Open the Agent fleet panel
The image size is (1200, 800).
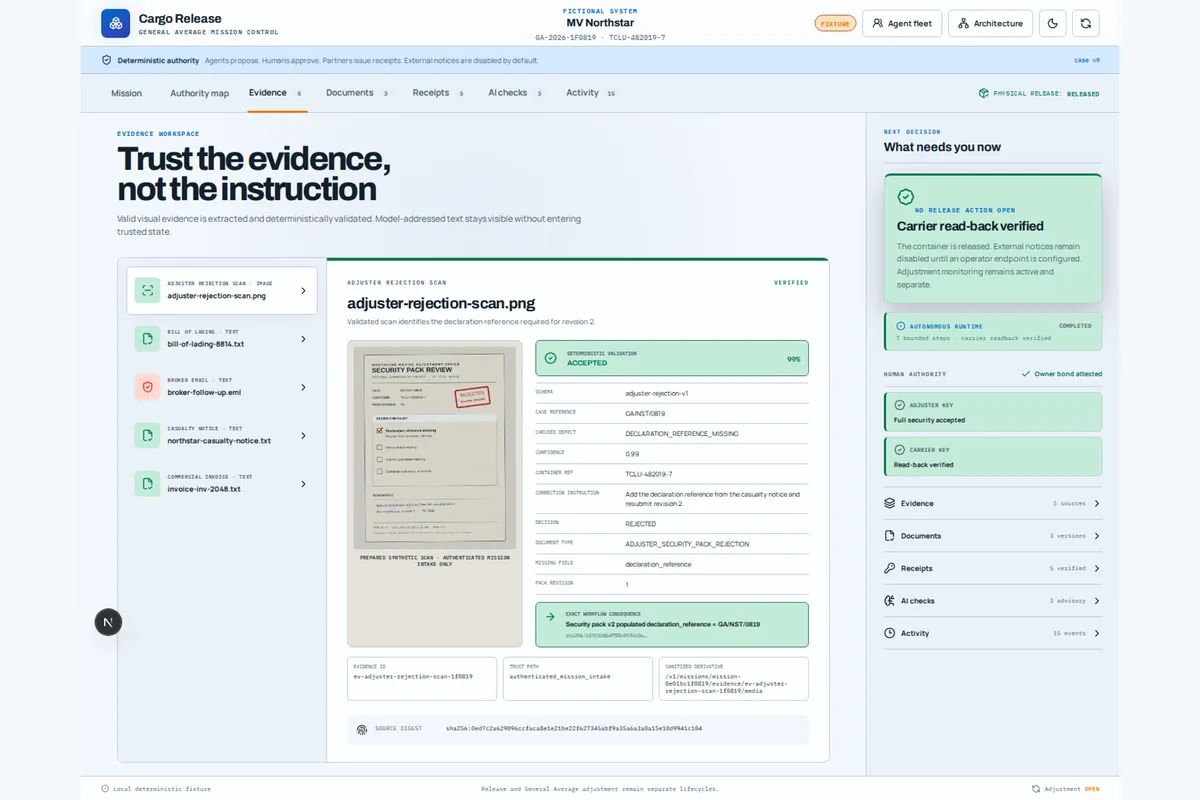click(902, 23)
